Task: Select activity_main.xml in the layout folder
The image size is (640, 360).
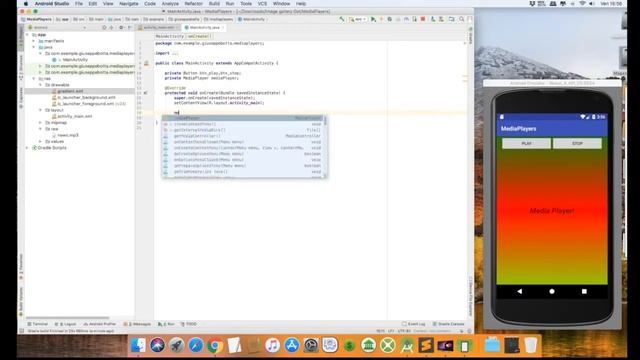Action: (75, 116)
